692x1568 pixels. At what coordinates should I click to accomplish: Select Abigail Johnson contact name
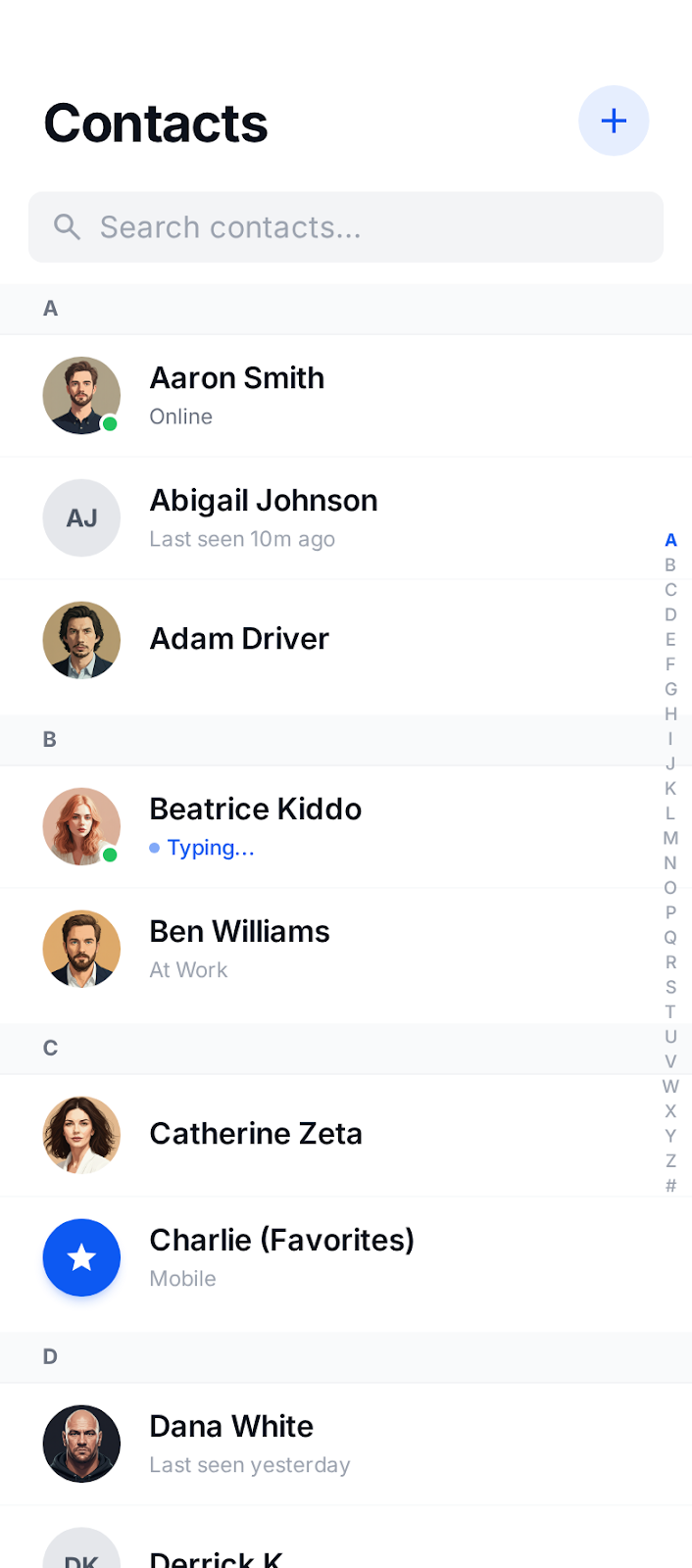[264, 501]
